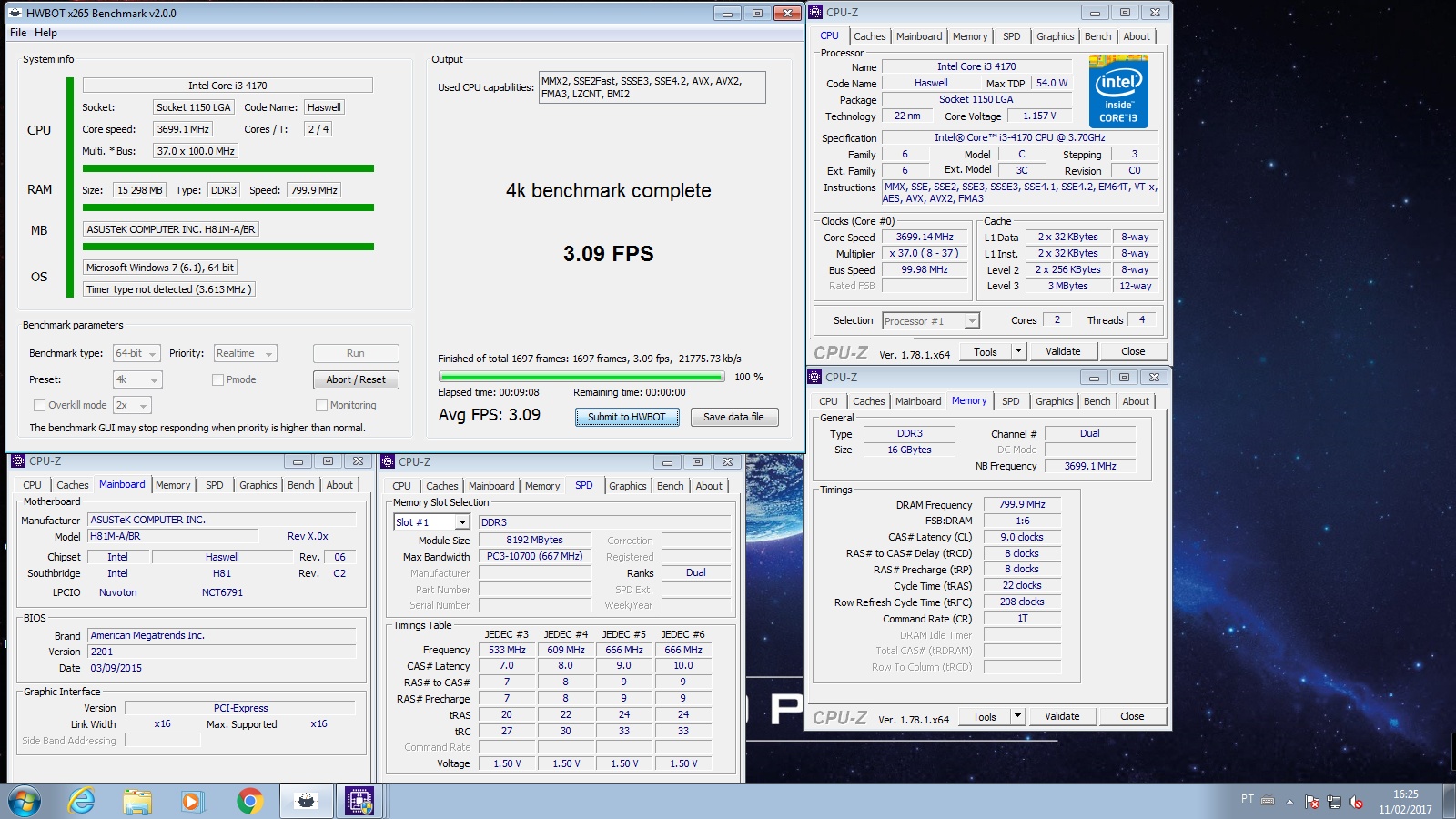The height and width of the screenshot is (819, 1456).
Task: Click Intel Core i3 logo badge
Action: coord(1118,91)
